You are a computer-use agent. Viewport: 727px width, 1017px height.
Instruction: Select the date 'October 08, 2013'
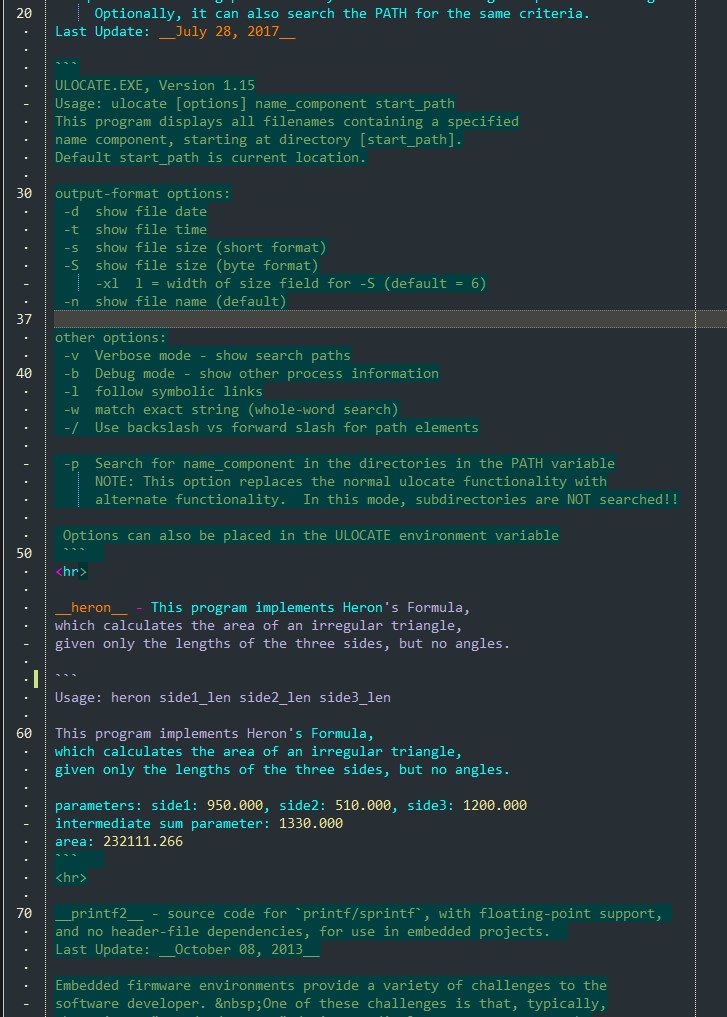click(x=239, y=950)
